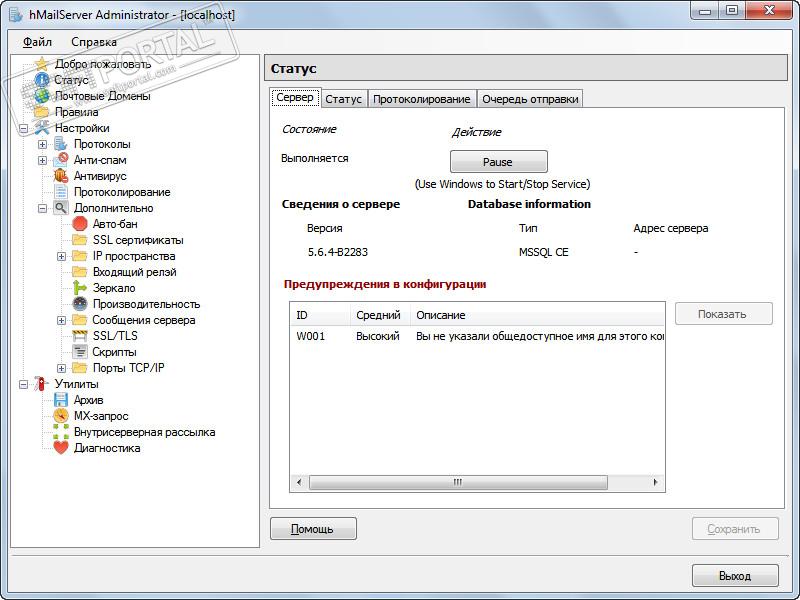Click the Помощь button
800x600 pixels.
pos(313,529)
